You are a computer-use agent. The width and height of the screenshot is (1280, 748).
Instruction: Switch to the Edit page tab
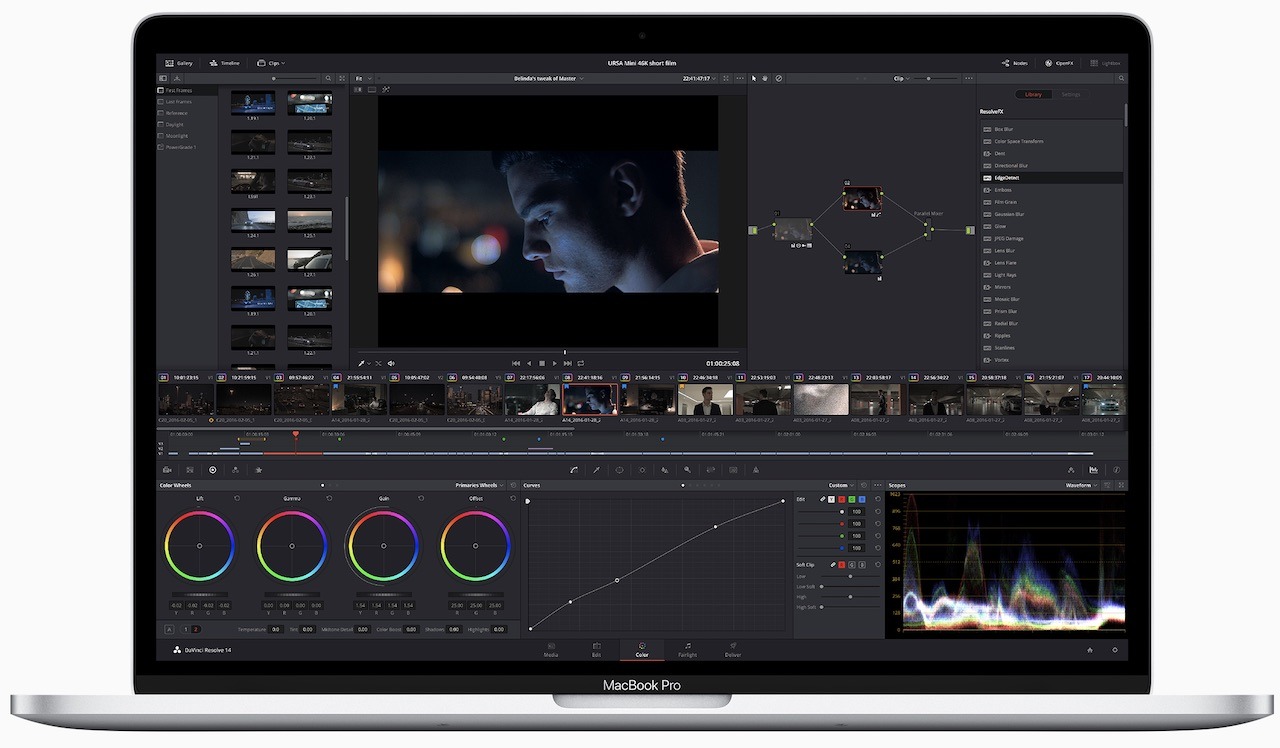(x=597, y=650)
